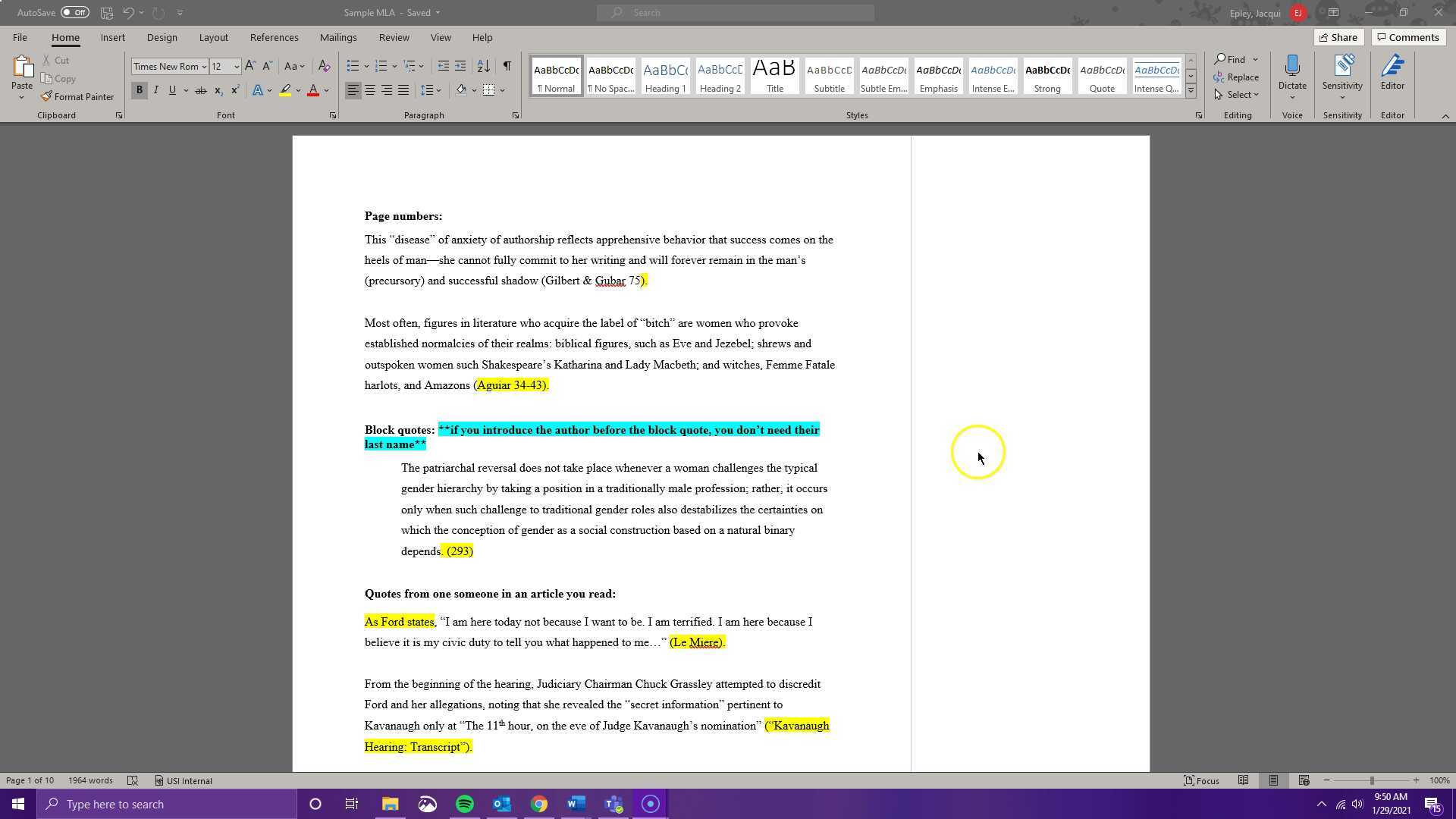Switch to the Layout tab
The width and height of the screenshot is (1456, 819).
coord(213,37)
